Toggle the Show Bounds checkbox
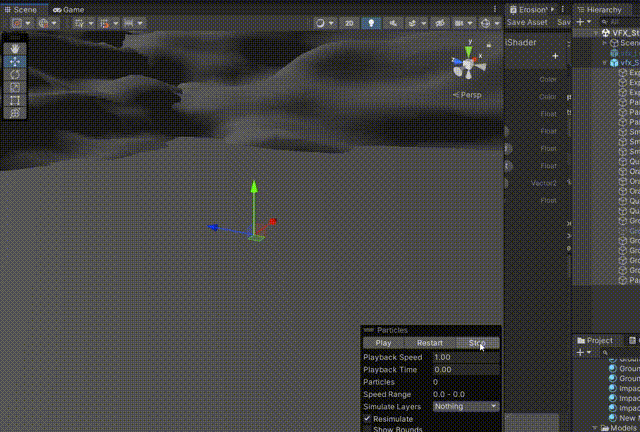Screen dimensions: 640x432 [367, 429]
